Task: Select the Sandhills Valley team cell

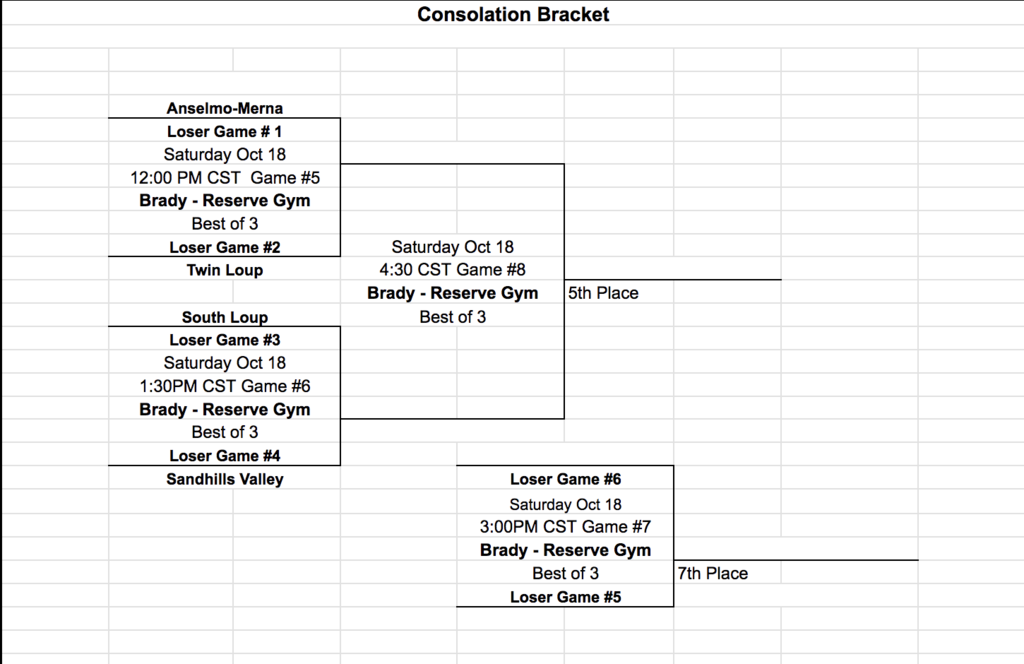Action: click(x=225, y=479)
